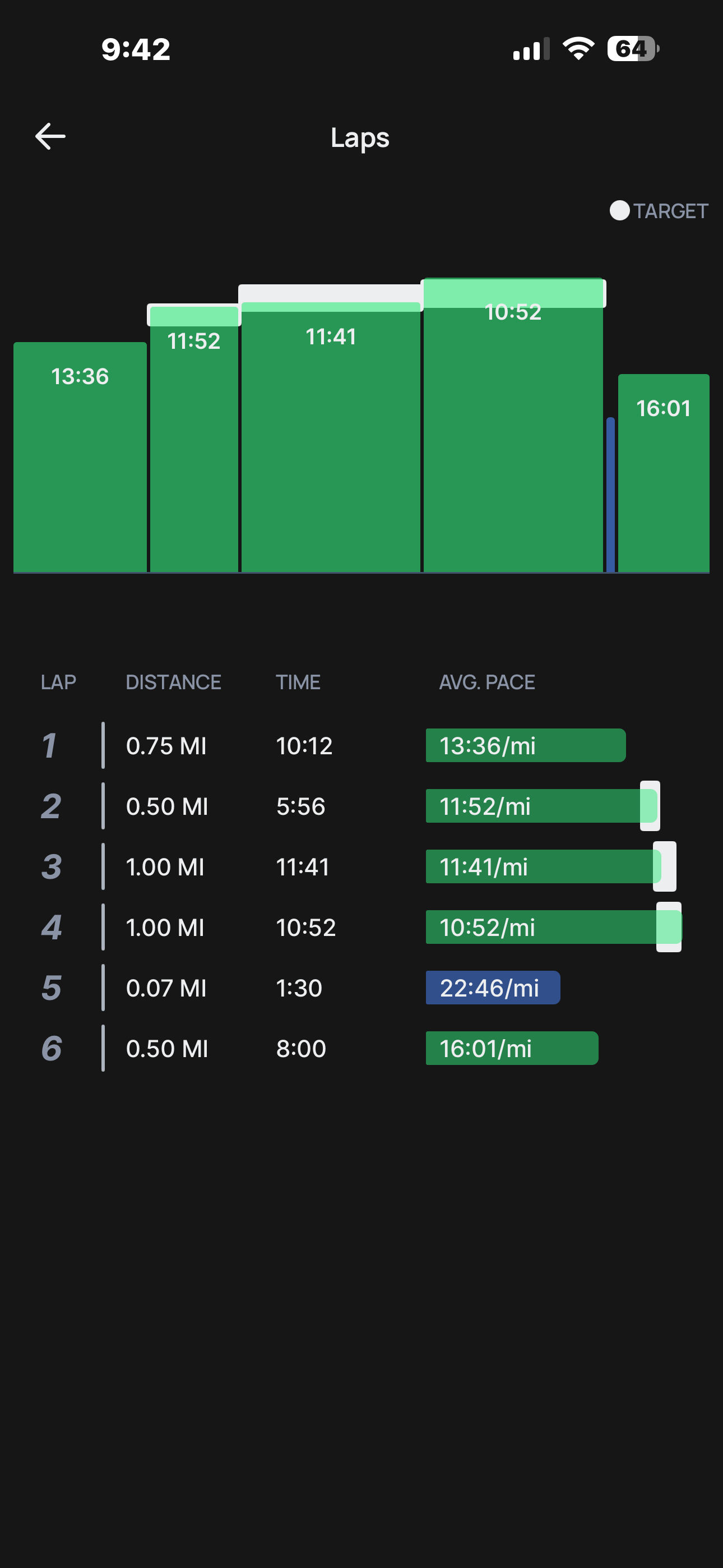
Task: Select the 13:36 bar in chart
Action: (x=80, y=456)
